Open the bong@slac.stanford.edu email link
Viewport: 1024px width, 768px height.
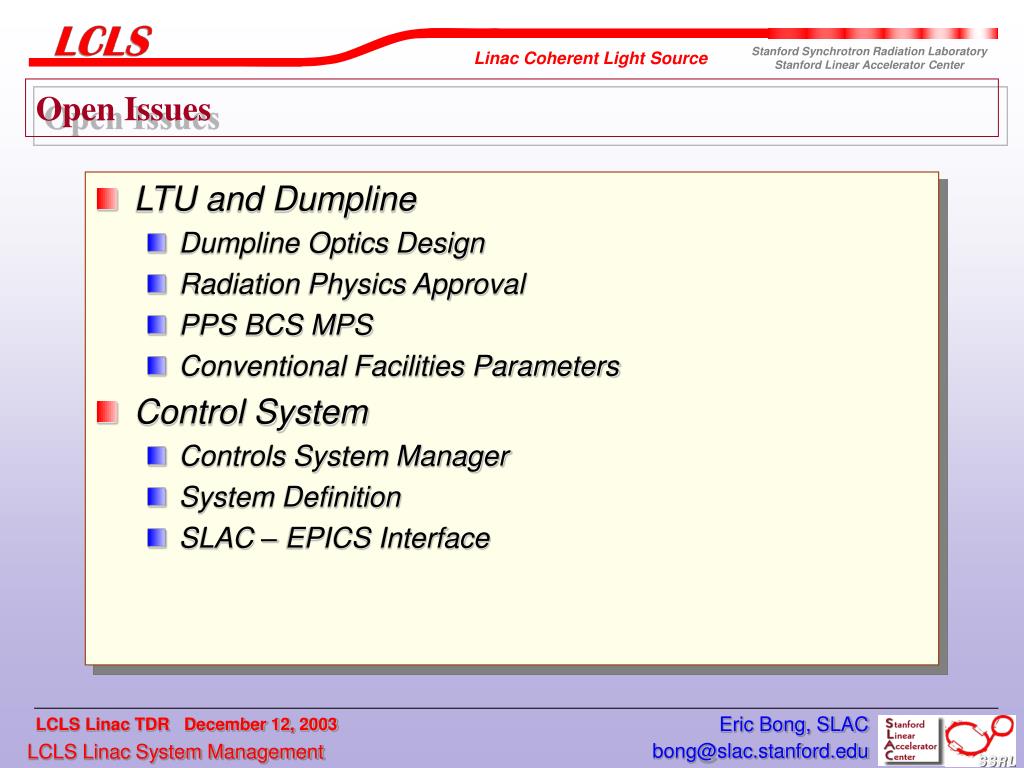[x=760, y=751]
